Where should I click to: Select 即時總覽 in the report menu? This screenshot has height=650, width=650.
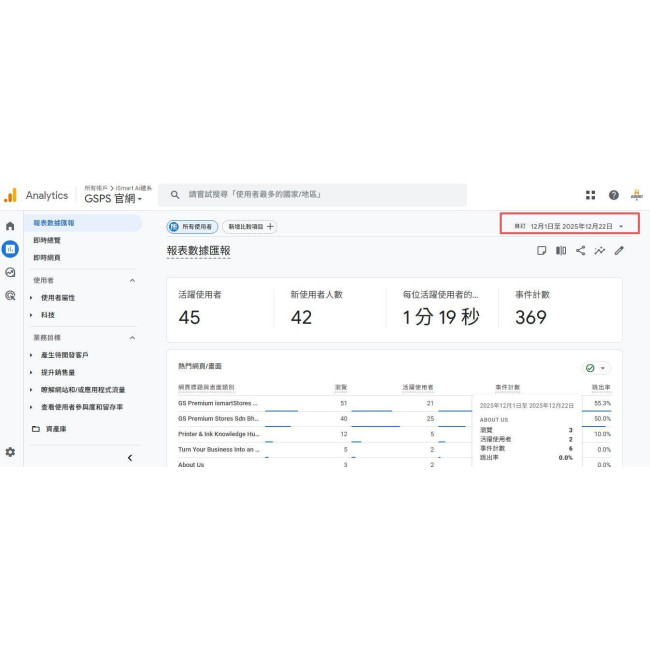click(47, 240)
